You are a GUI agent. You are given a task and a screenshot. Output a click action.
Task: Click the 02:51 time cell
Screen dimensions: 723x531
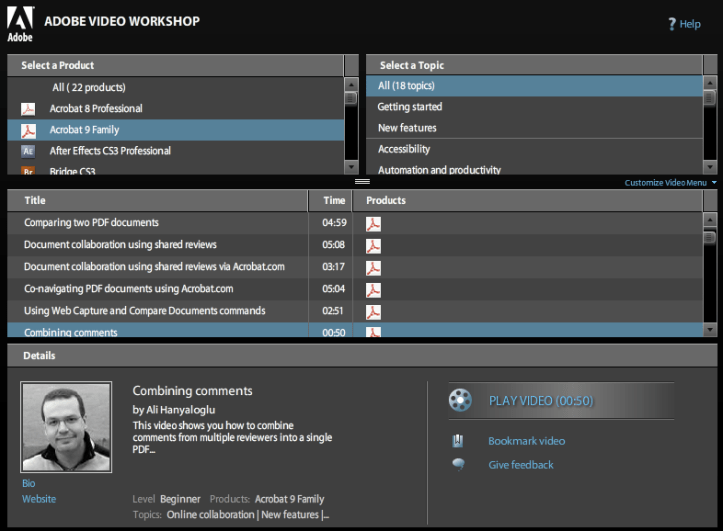click(332, 311)
